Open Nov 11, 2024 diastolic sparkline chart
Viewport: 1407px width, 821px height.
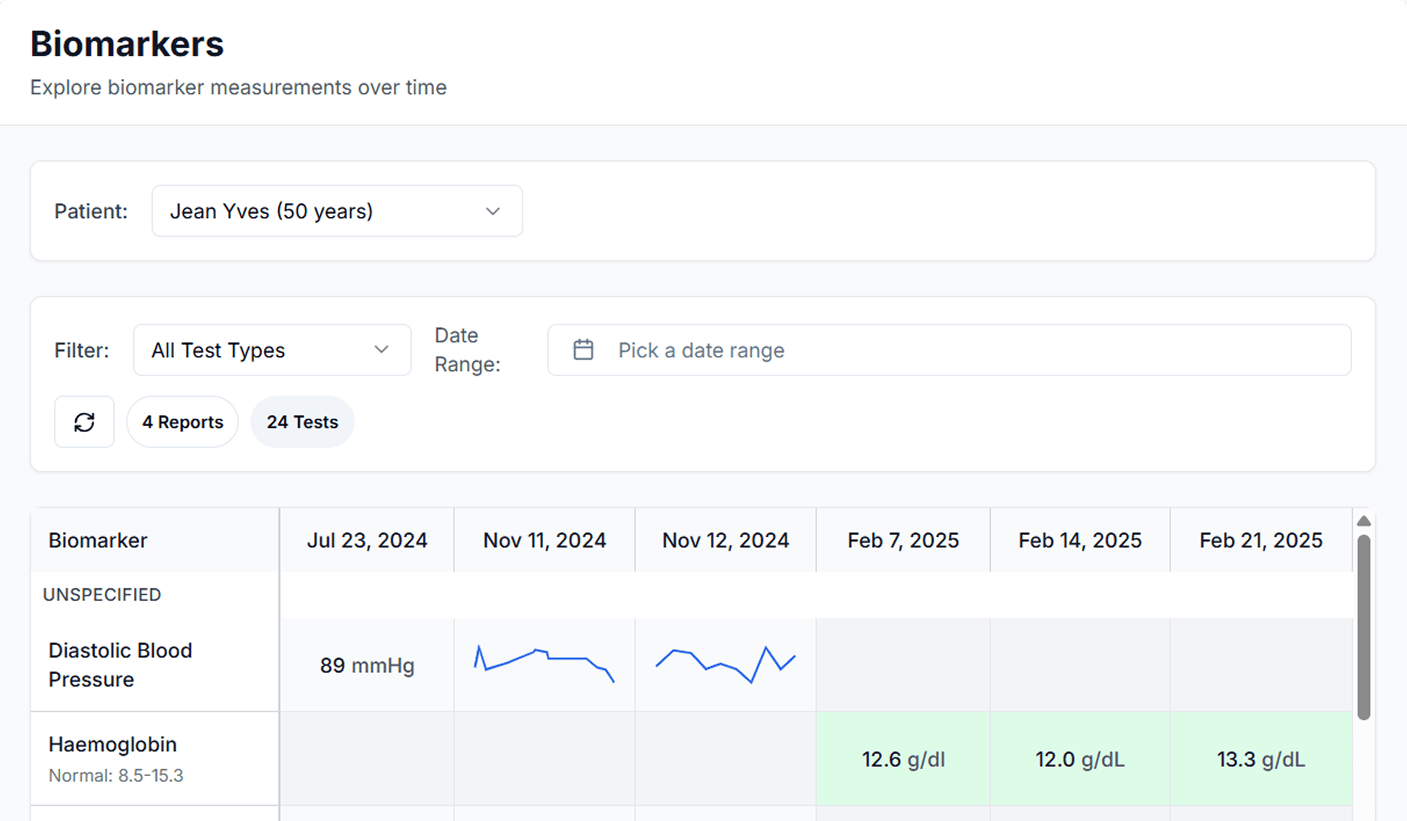544,664
